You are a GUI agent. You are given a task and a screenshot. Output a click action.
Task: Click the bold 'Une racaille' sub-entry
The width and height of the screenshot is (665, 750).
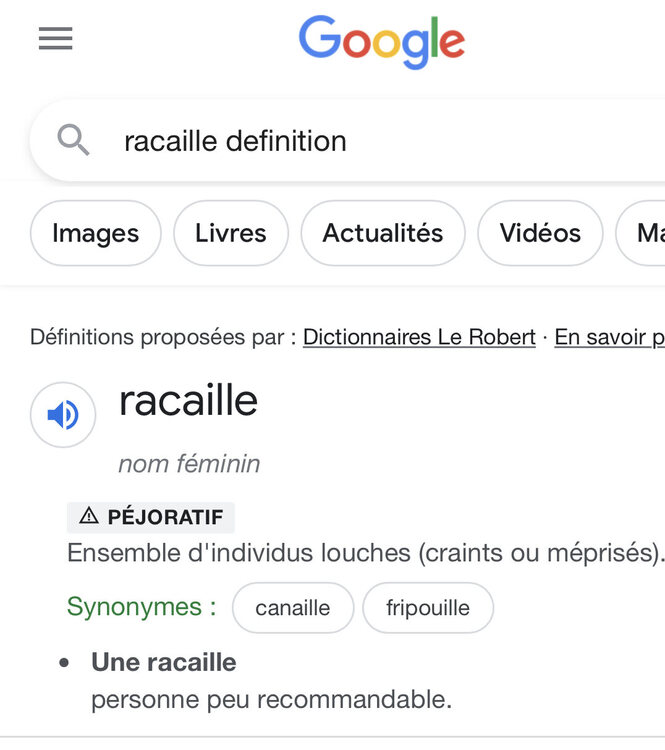click(x=164, y=662)
